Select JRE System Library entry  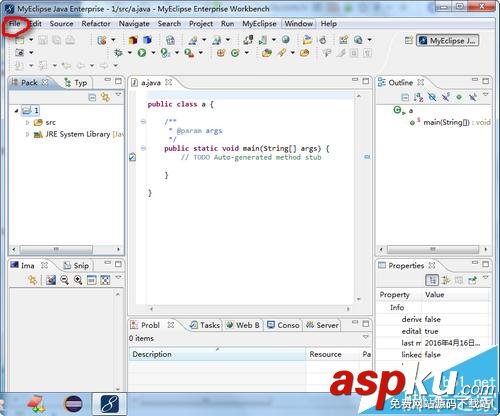click(x=79, y=134)
